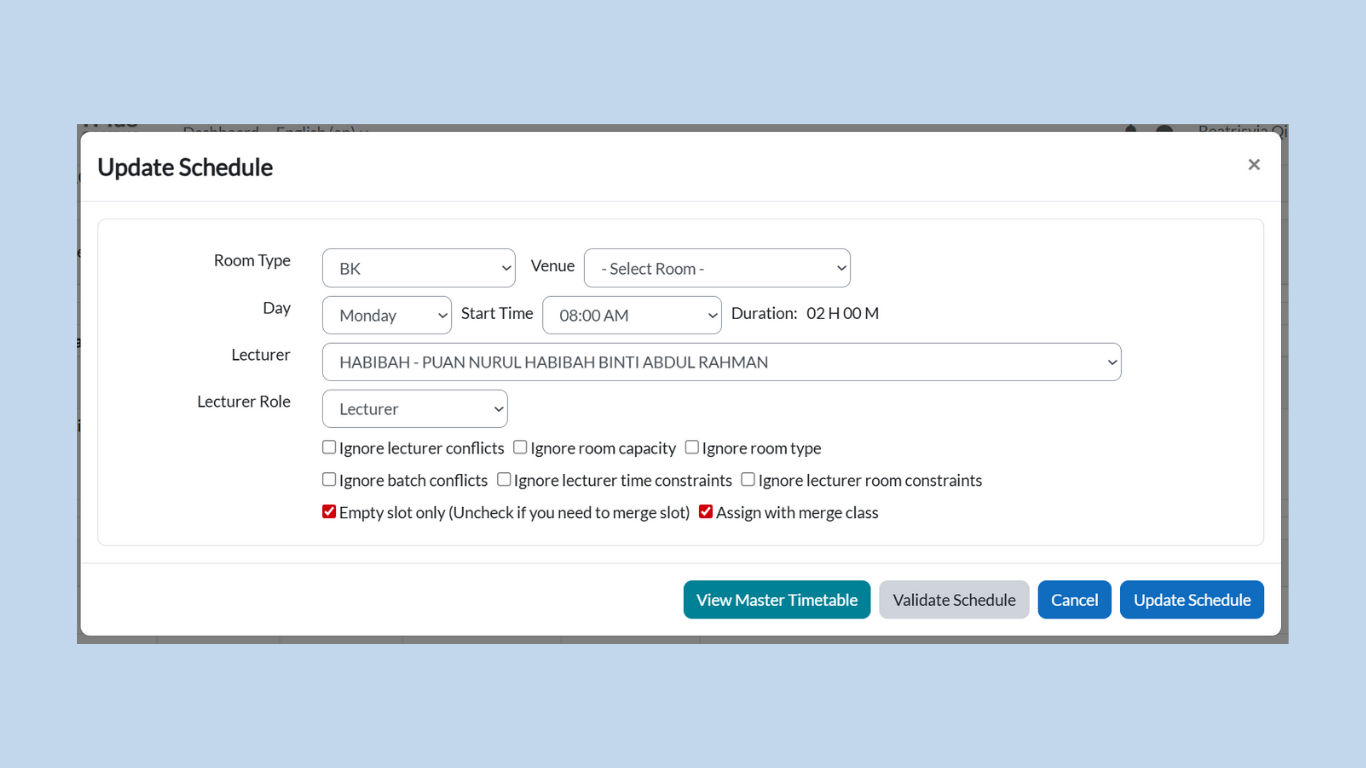Viewport: 1366px width, 768px height.
Task: Tick Ignore lecturer room constraints checkbox
Action: (x=748, y=480)
